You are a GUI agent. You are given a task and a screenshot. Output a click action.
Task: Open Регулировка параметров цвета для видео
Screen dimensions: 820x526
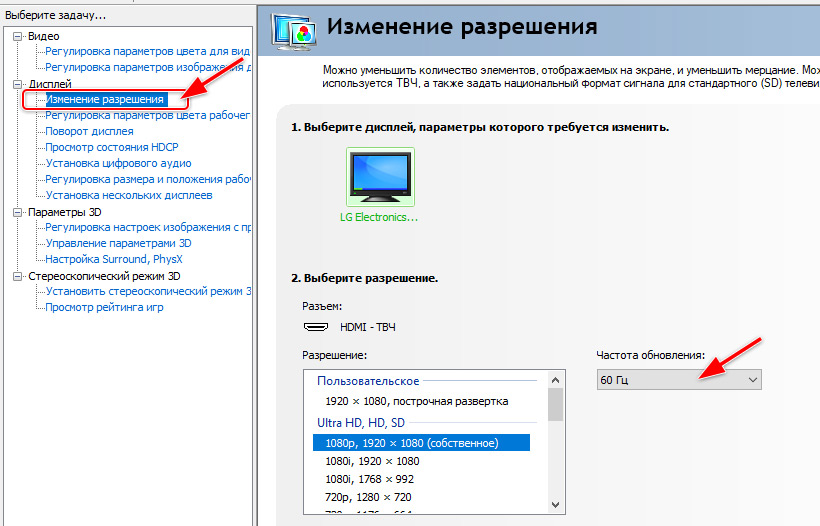pos(147,51)
